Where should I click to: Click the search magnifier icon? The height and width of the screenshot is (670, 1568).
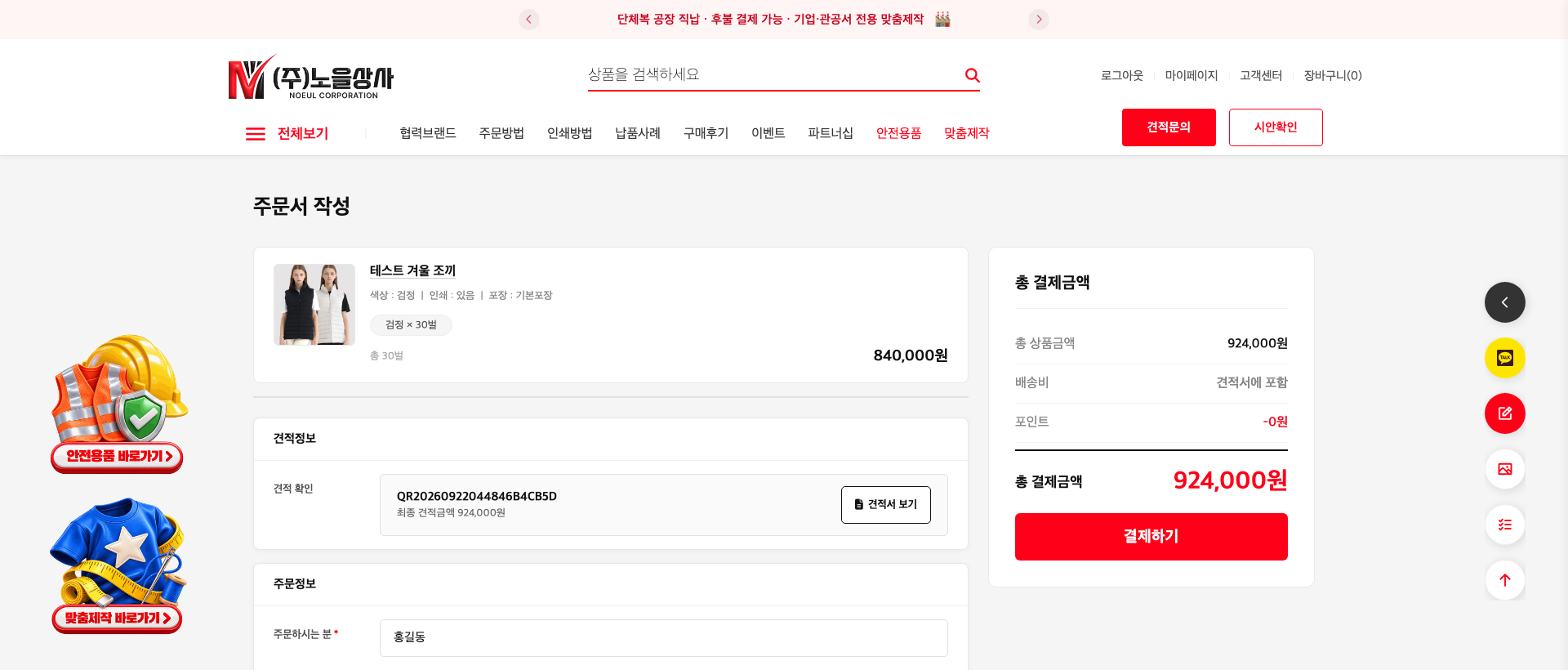(x=972, y=75)
